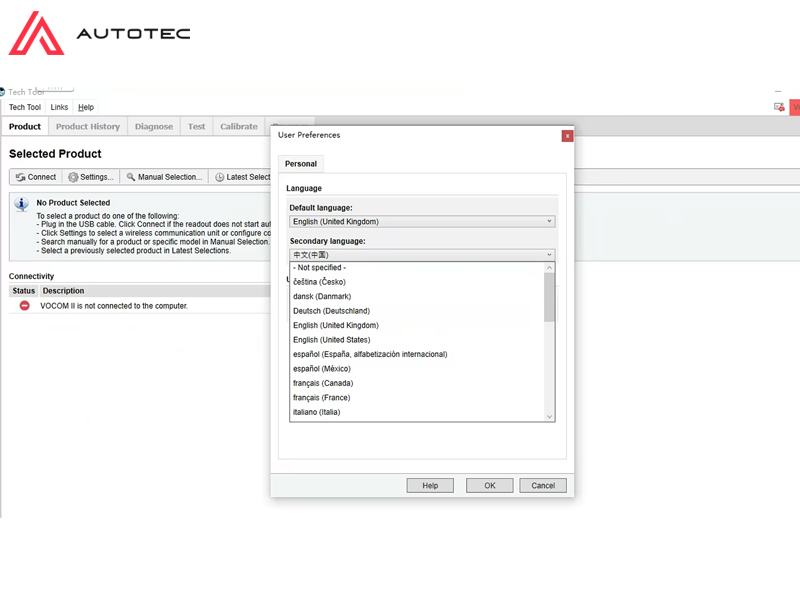Click the Help button in User Preferences

pyautogui.click(x=430, y=486)
